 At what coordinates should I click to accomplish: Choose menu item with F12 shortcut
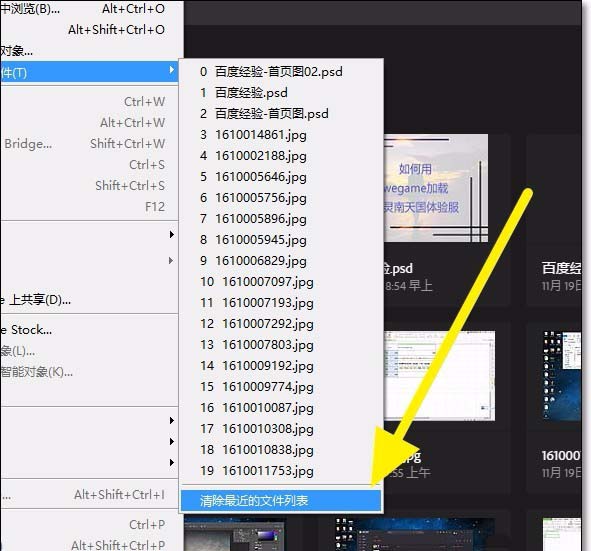click(x=89, y=207)
